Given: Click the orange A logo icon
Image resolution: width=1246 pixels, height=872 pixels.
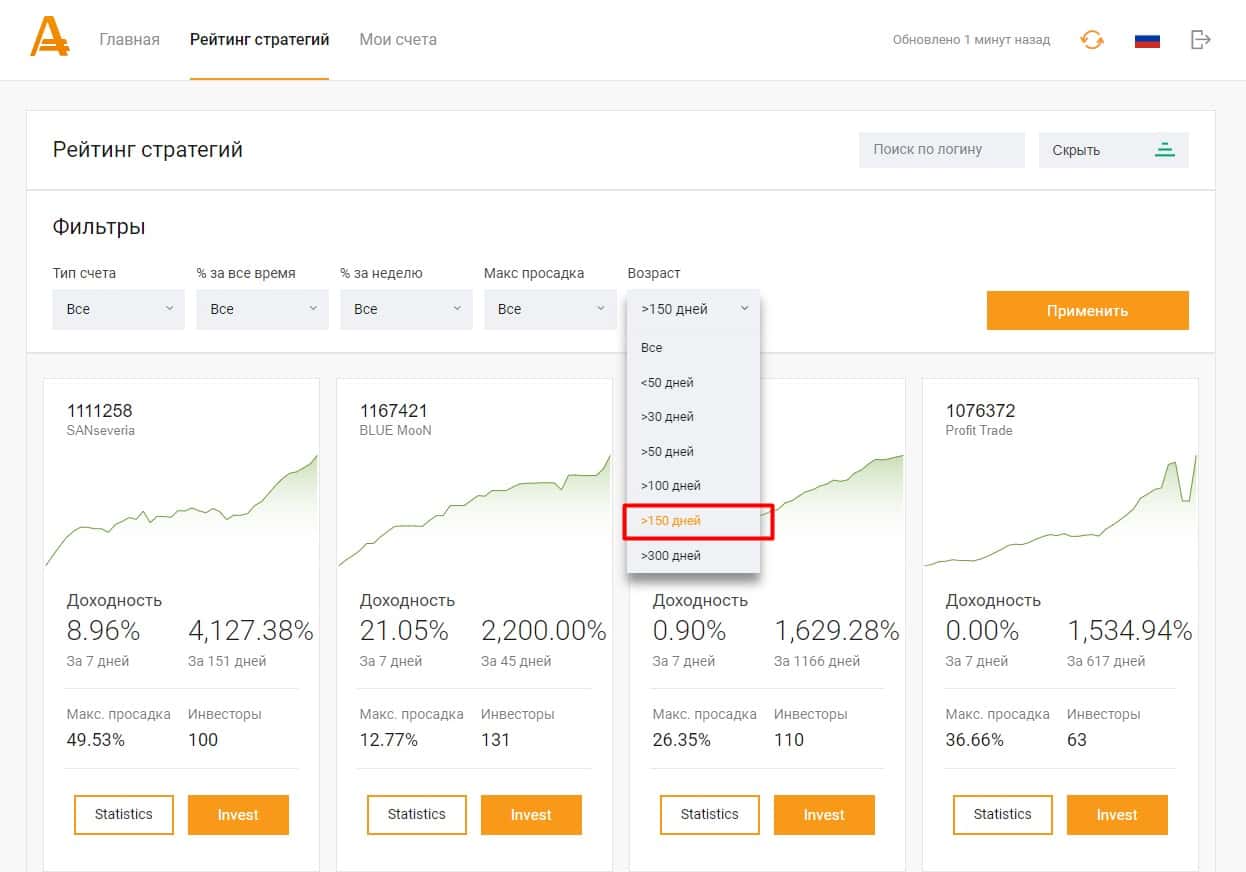Looking at the screenshot, I should pyautogui.click(x=49, y=38).
